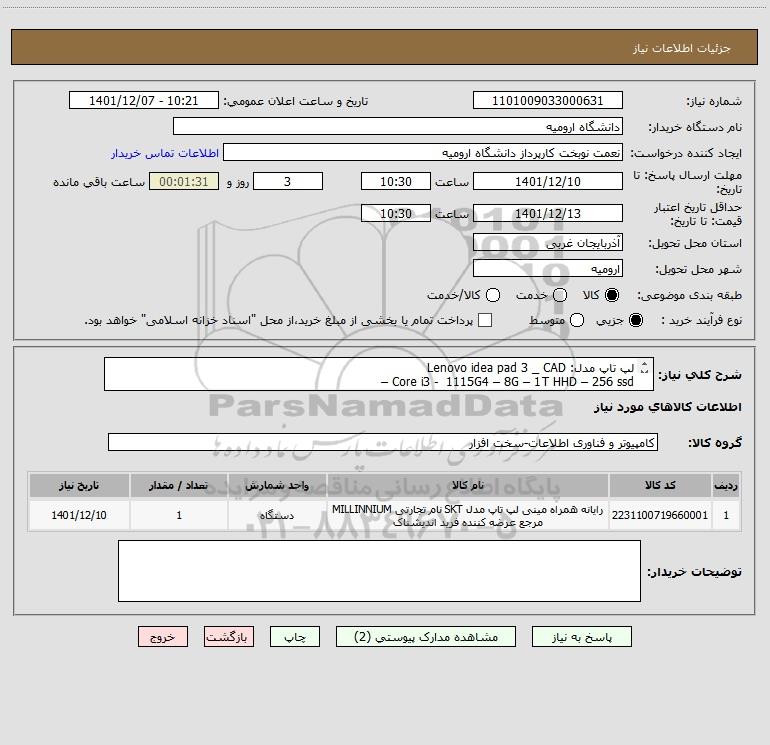
Task: Click the توضیحات خریدار text area
Action: [379, 571]
